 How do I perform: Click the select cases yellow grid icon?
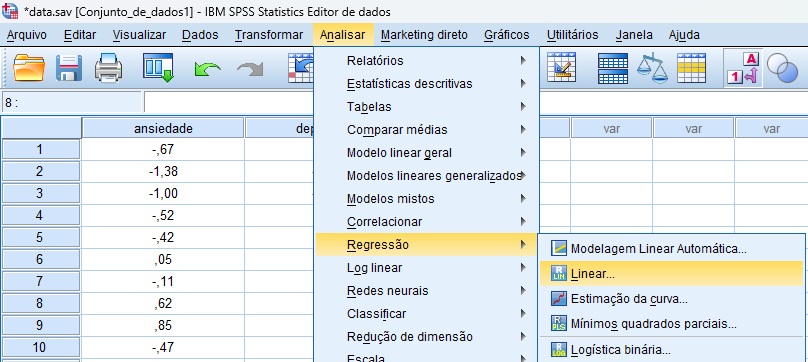click(692, 68)
